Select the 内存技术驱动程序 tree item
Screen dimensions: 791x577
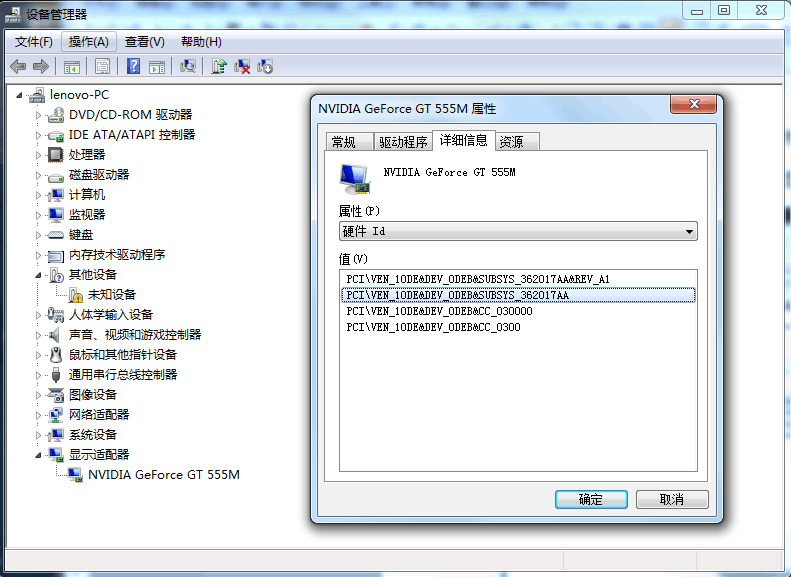[117, 255]
